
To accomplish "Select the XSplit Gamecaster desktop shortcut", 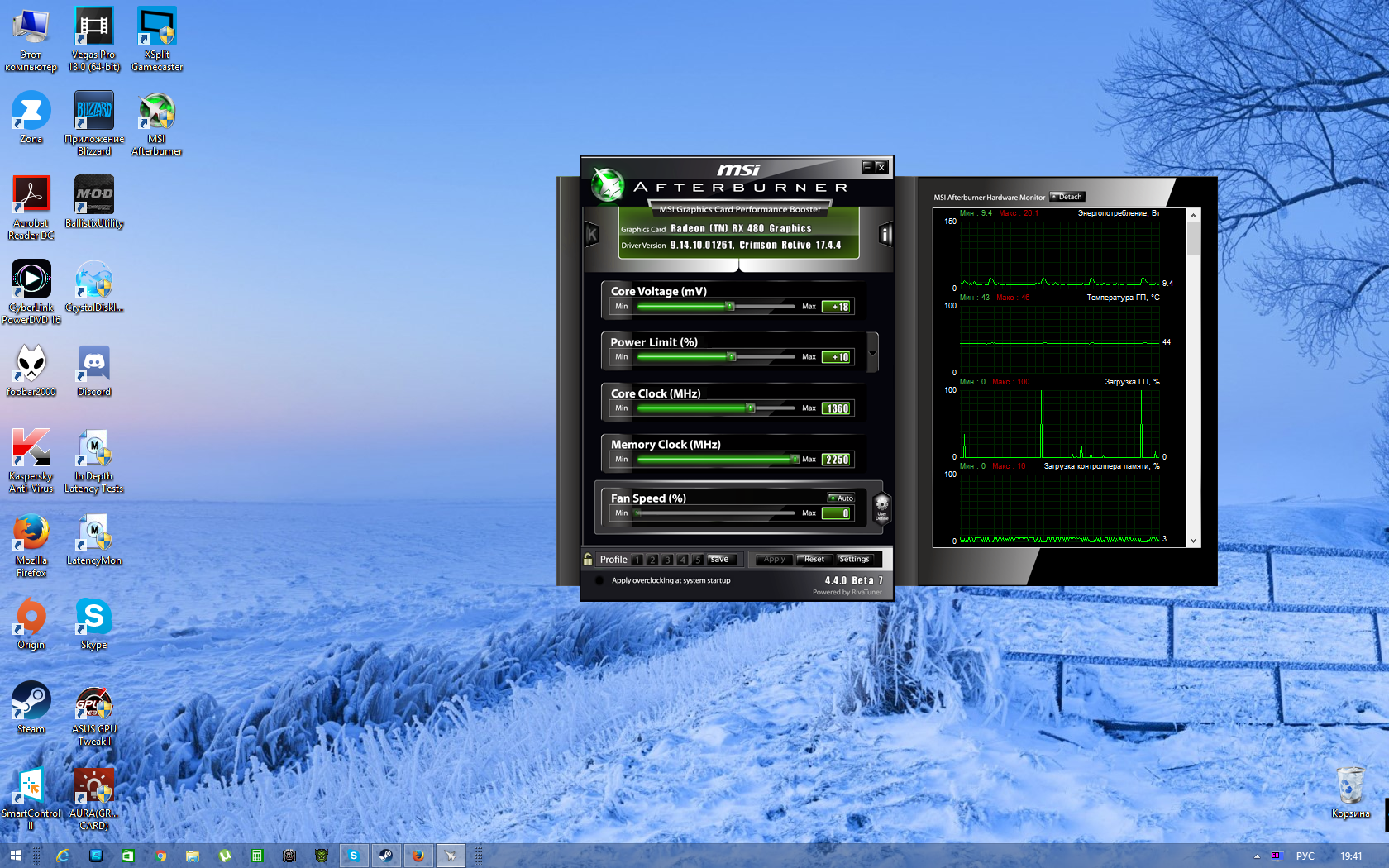I will (x=157, y=40).
